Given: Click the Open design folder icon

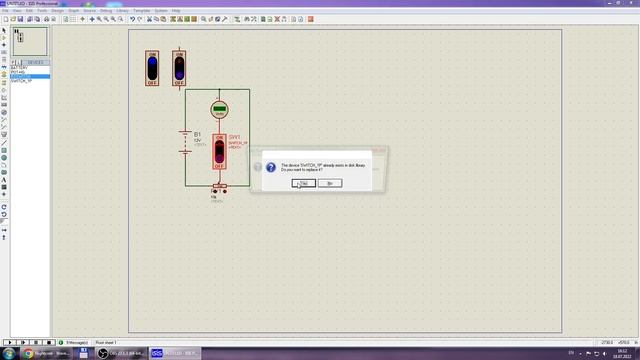Looking at the screenshot, I should [x=13, y=19].
